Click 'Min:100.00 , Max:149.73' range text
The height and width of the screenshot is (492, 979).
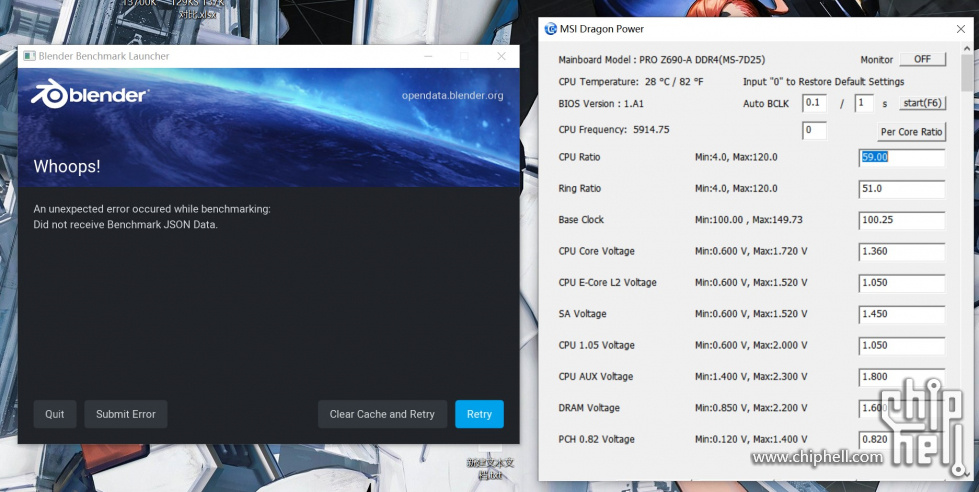tap(749, 220)
